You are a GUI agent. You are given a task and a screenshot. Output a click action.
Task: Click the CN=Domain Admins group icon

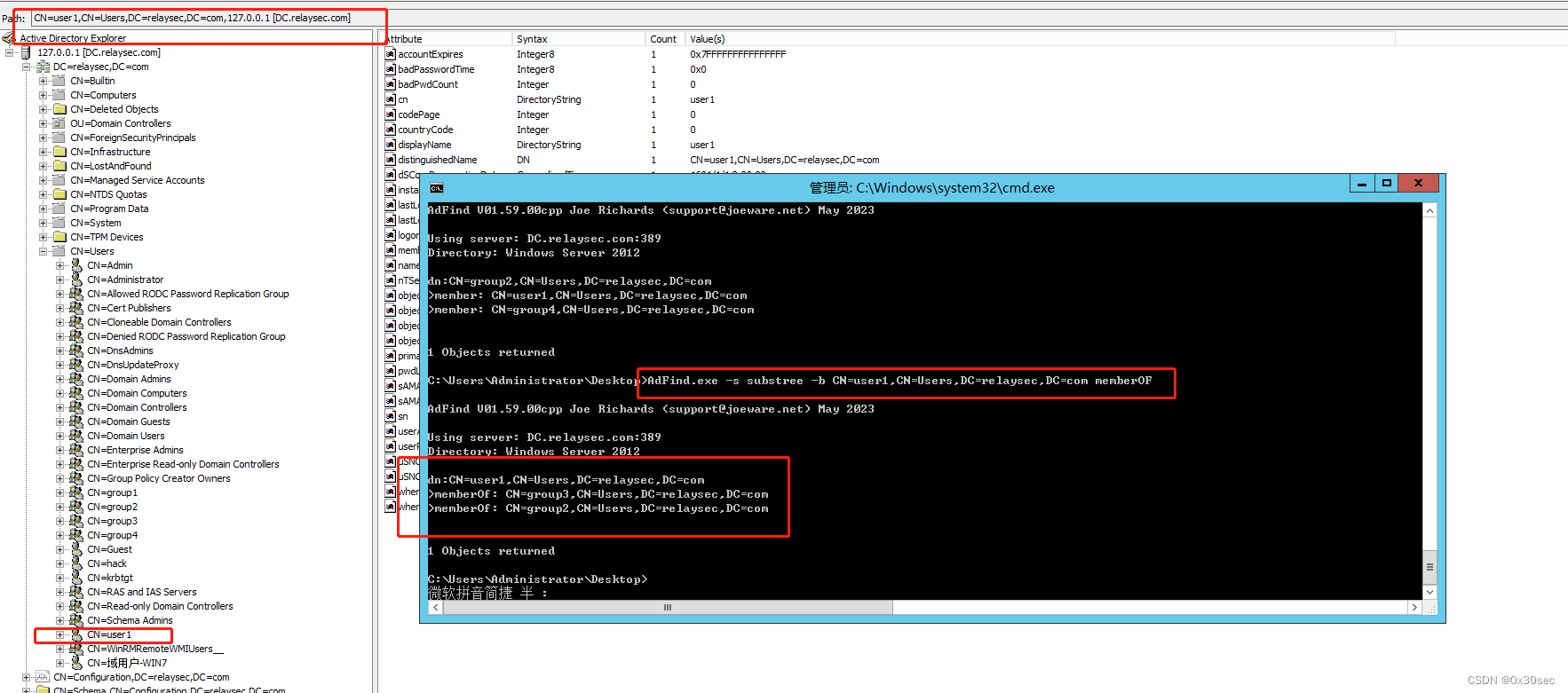(x=76, y=379)
